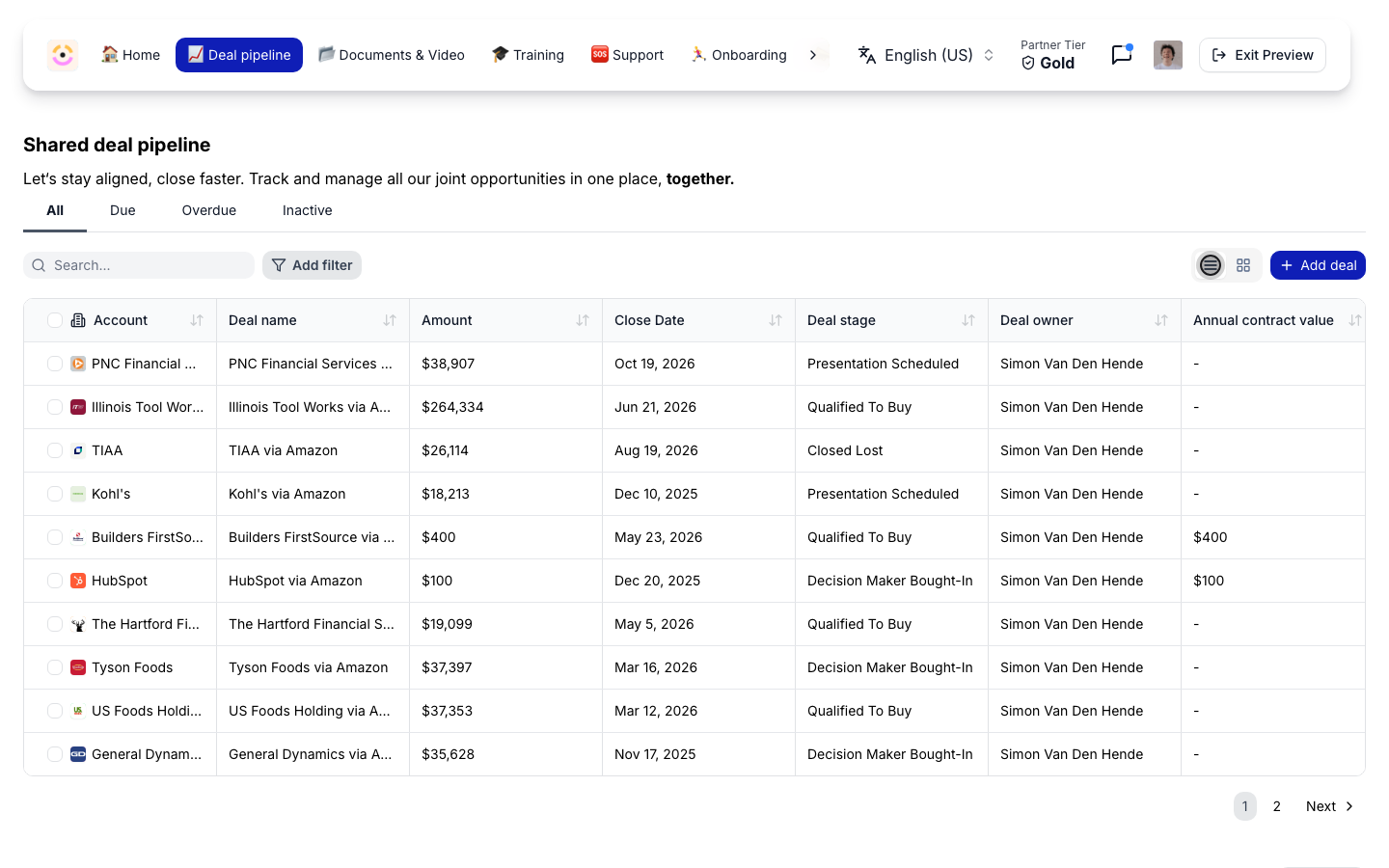Screen dimensions: 1389x868
Task: Check the Kohl's row checkbox
Action: (55, 494)
